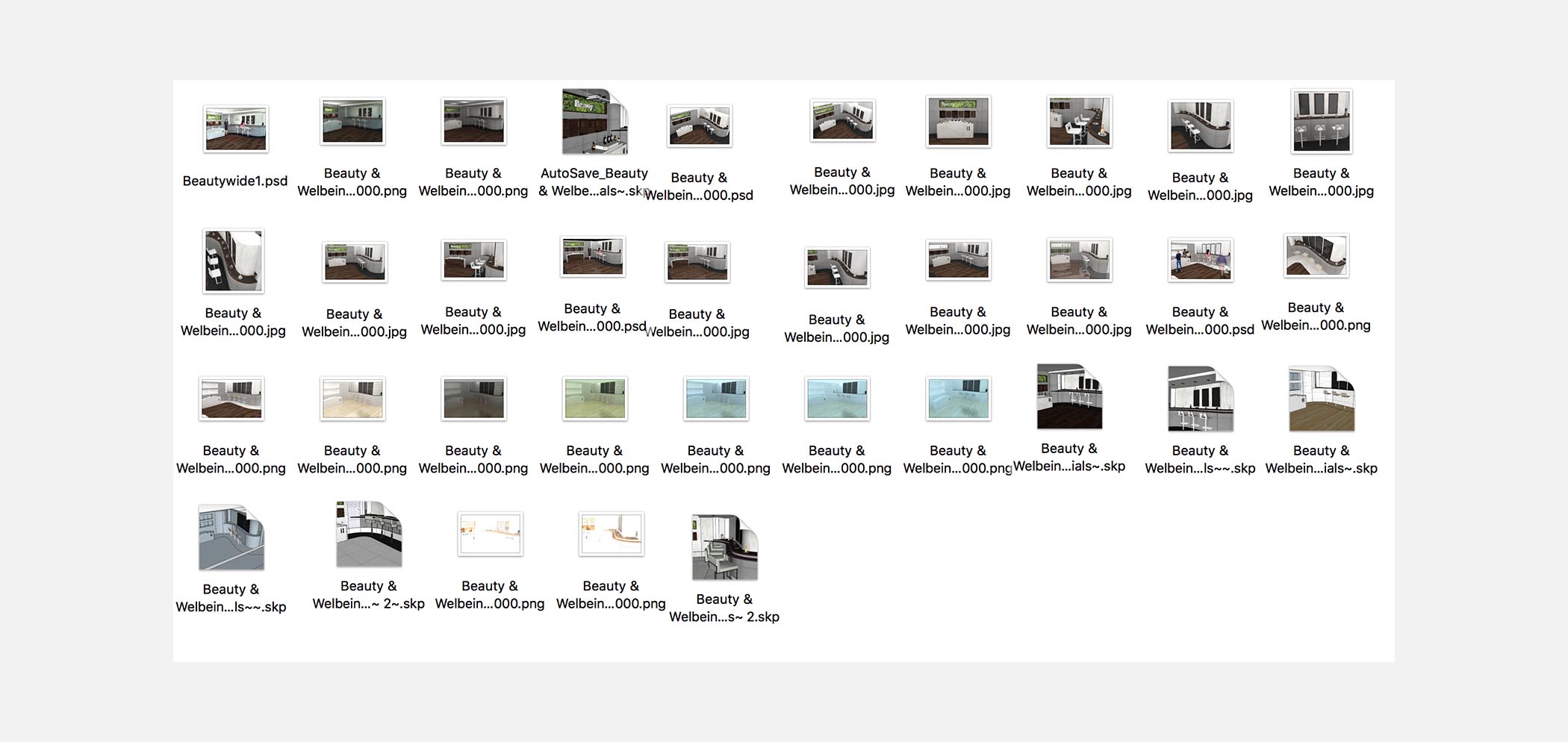1568x742 pixels.
Task: Select the .skp icon showing a grey armchair
Action: [724, 547]
